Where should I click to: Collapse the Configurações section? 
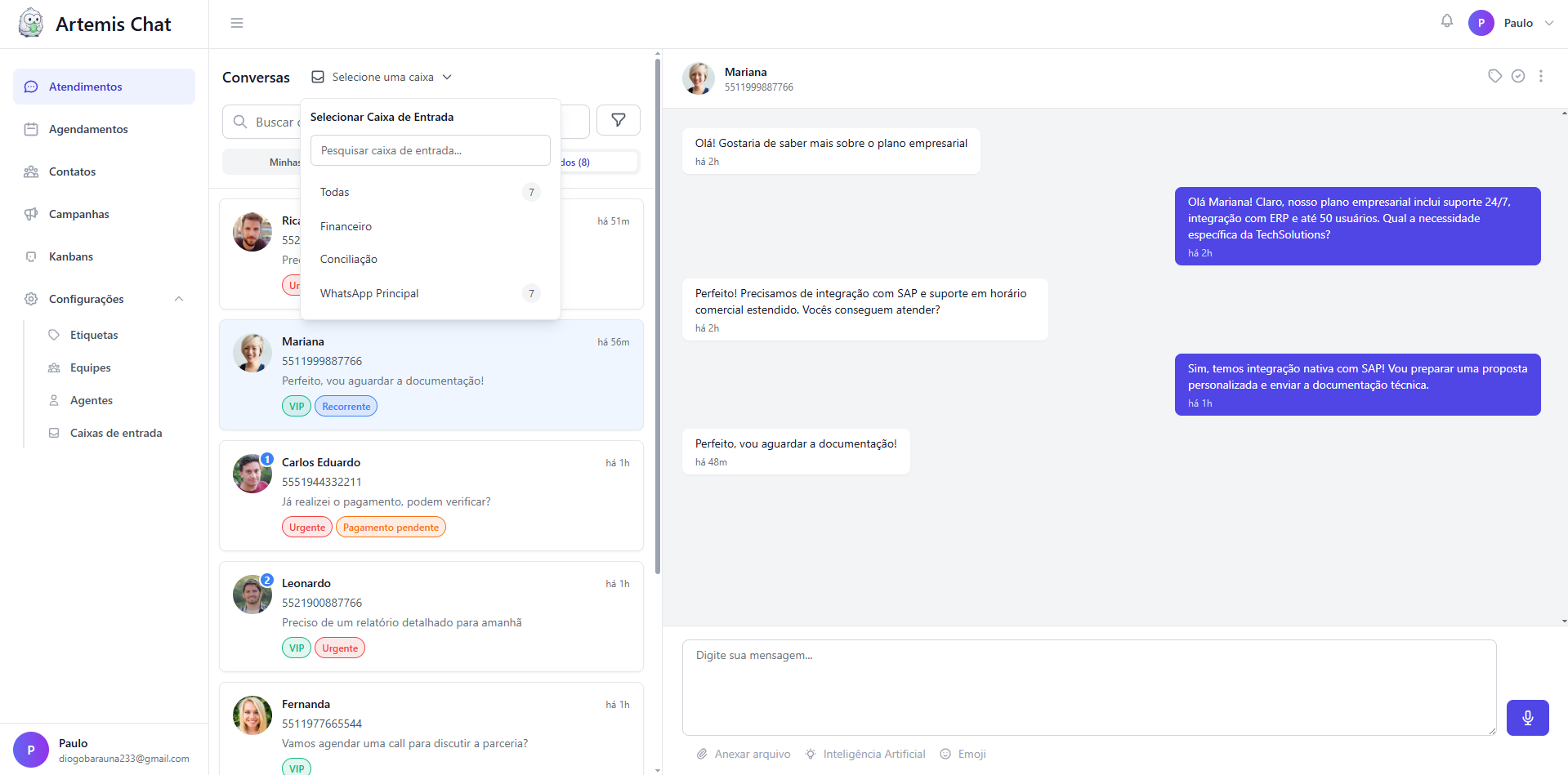tap(179, 299)
